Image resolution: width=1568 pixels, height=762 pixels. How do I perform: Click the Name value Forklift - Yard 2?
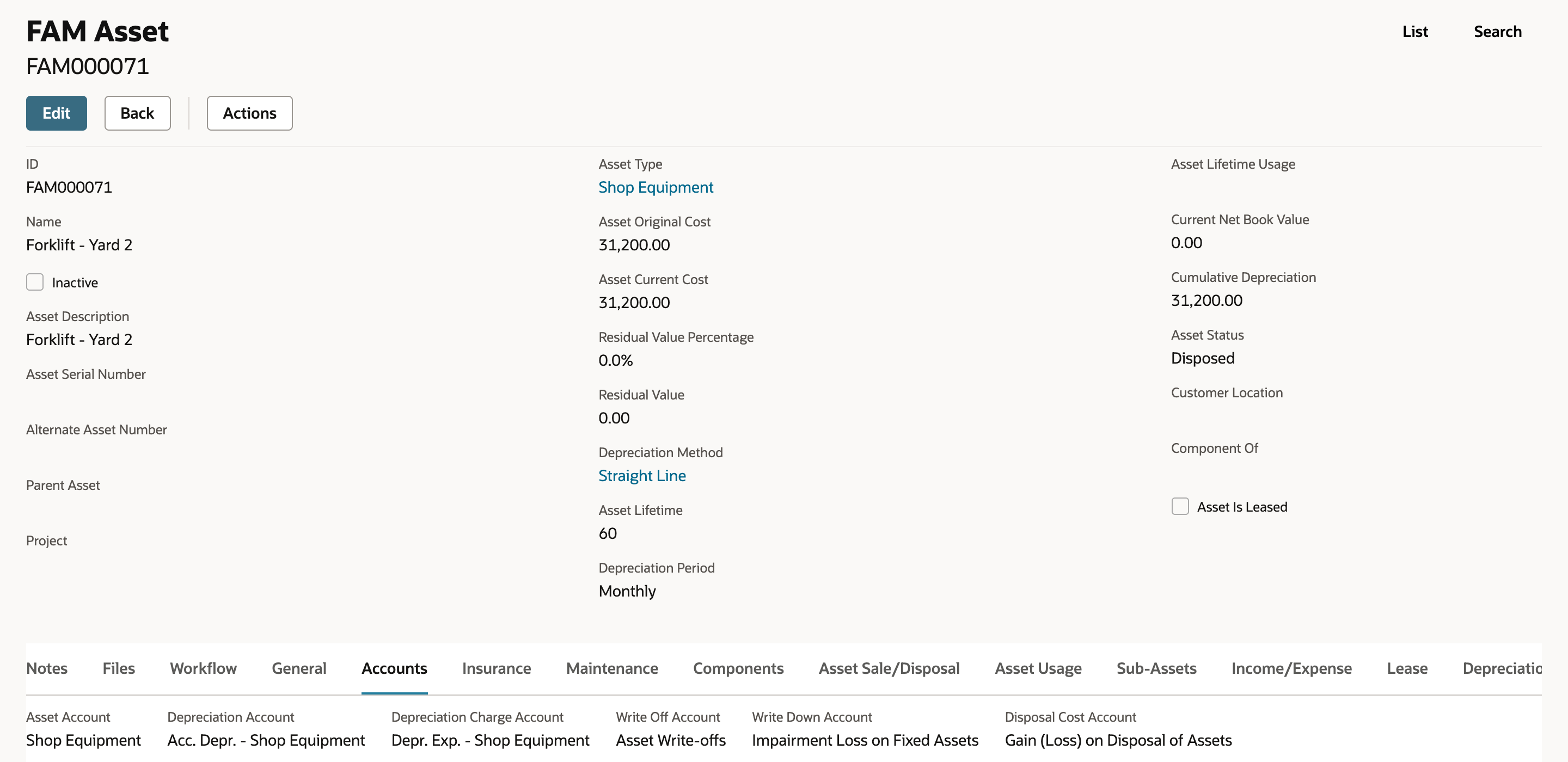[x=79, y=245]
